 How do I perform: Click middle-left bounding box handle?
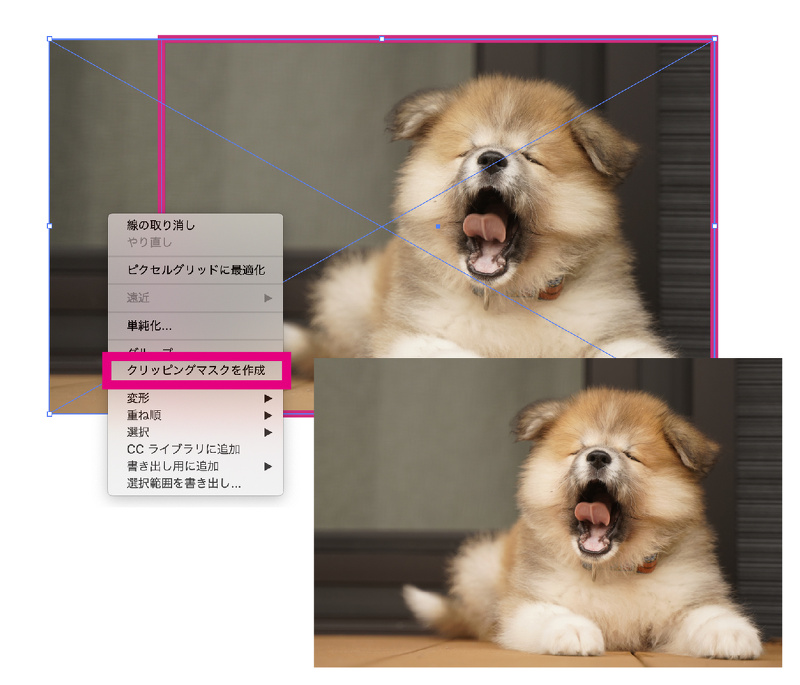[x=50, y=226]
